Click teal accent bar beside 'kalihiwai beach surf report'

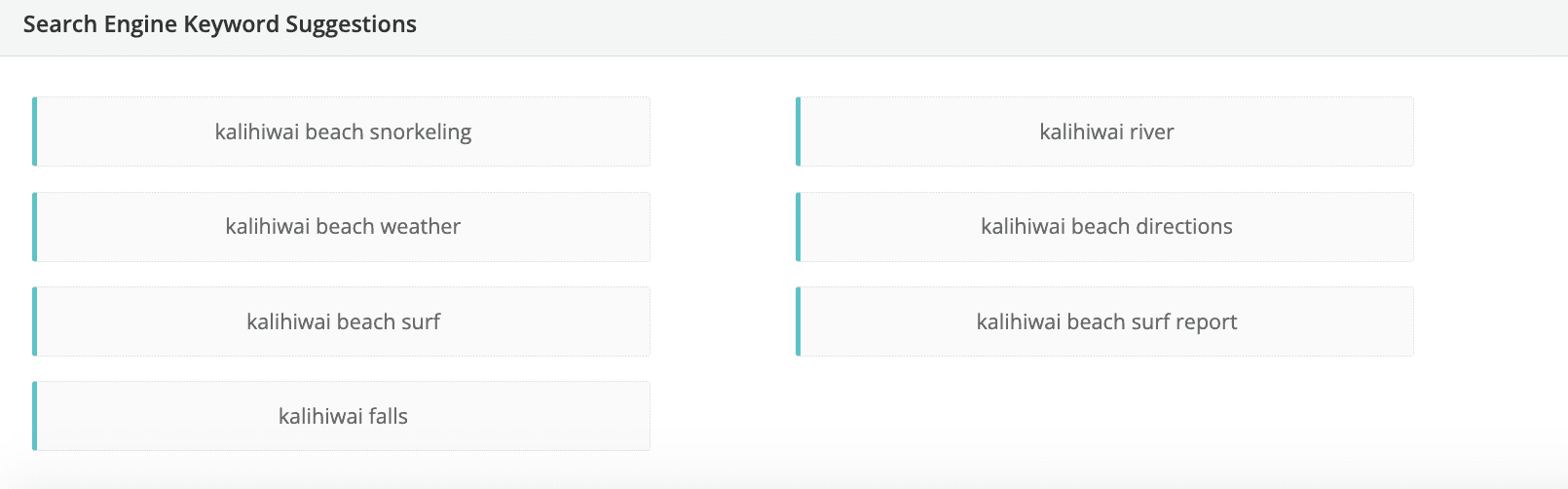[798, 321]
